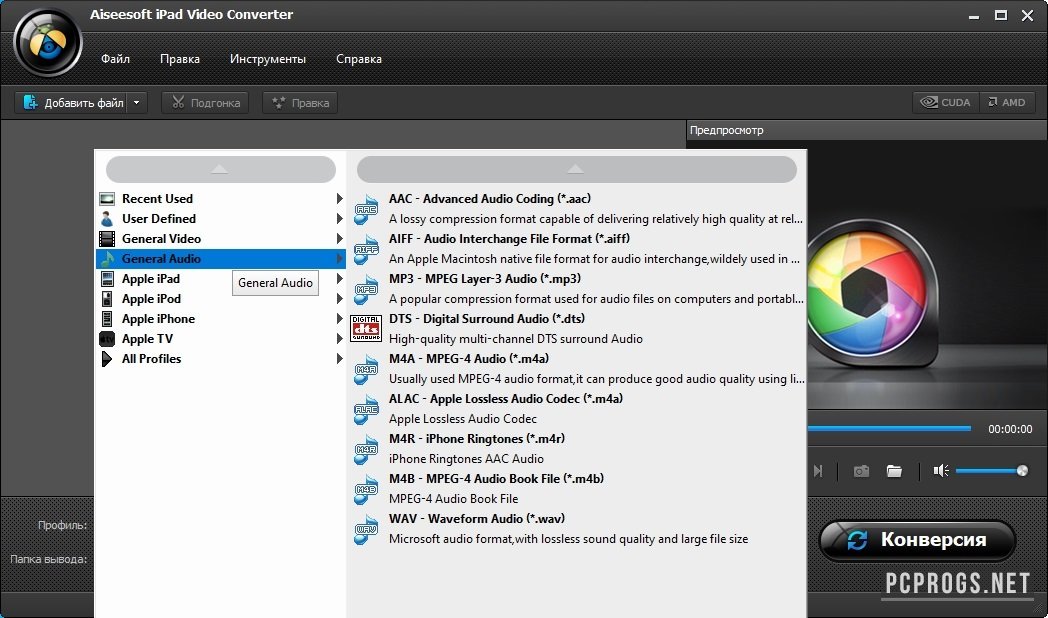Open the Справка menu
The image size is (1048, 618).
pos(358,59)
